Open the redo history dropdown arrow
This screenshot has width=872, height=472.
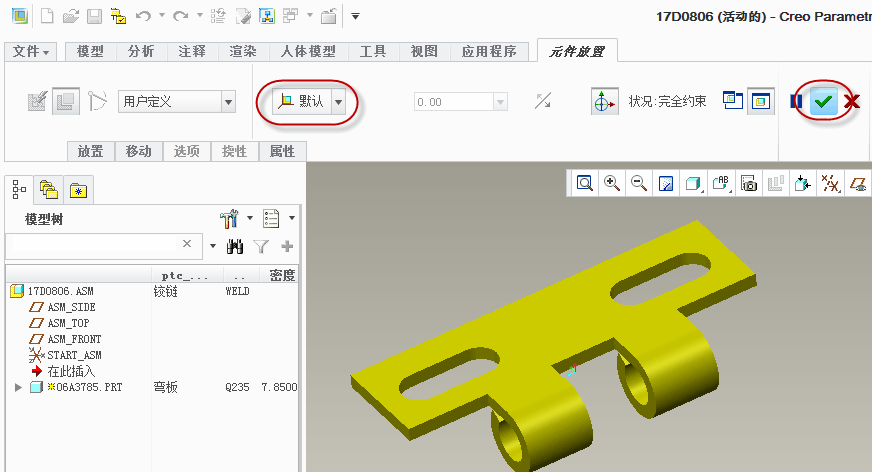tap(199, 16)
